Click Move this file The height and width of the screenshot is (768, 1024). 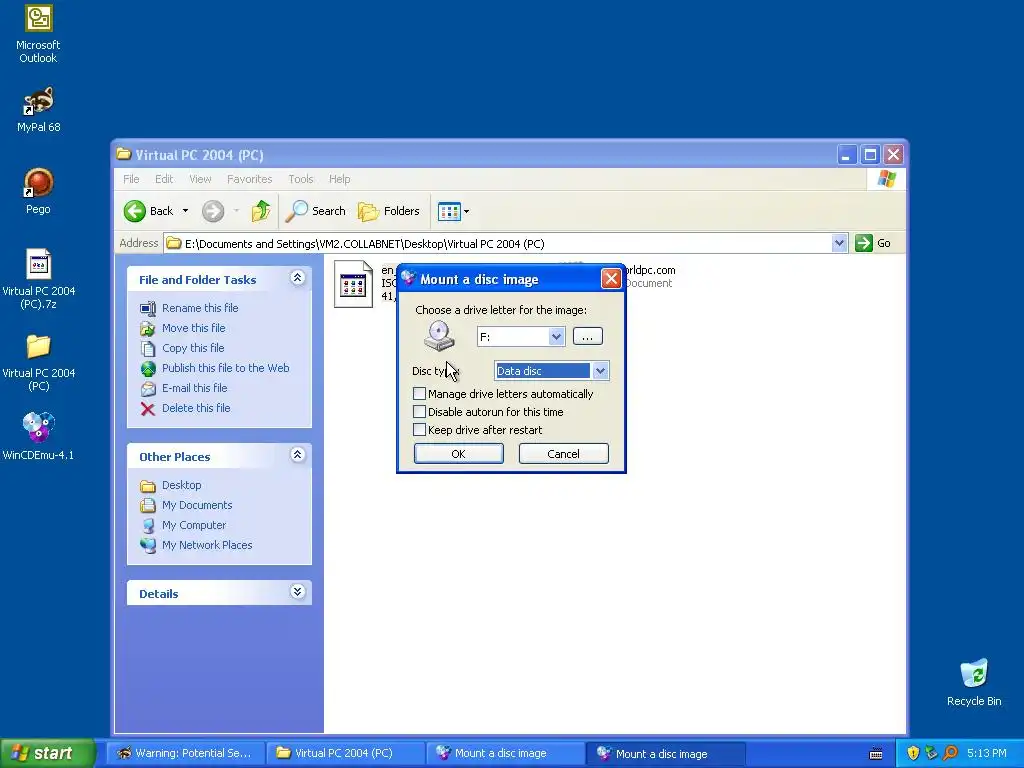pyautogui.click(x=193, y=328)
